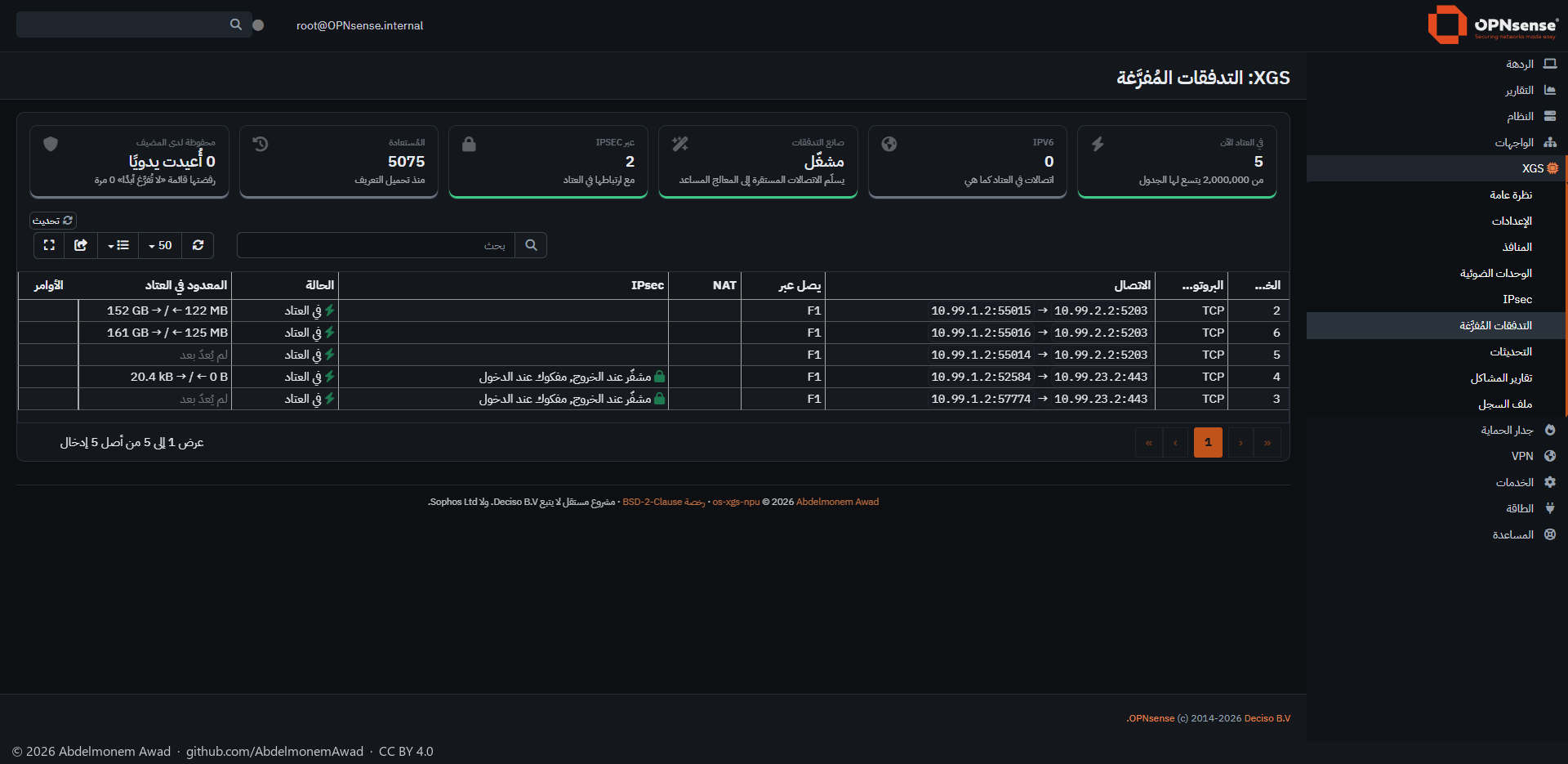This screenshot has width=1568, height=764.
Task: Sort by الحالة status column header
Action: pyautogui.click(x=285, y=285)
